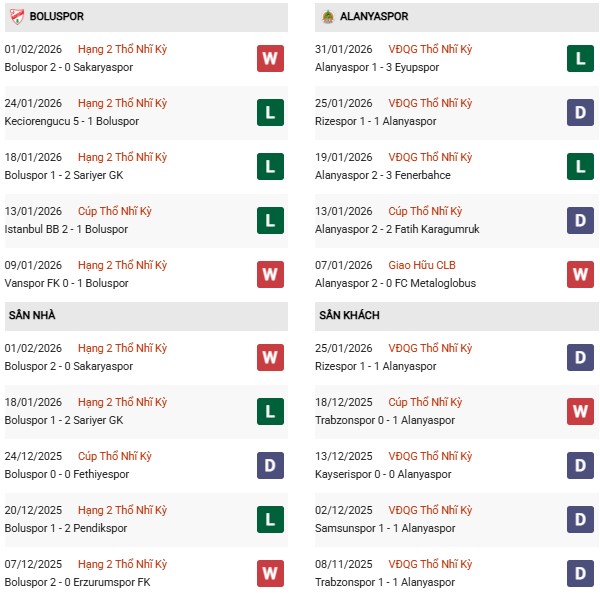Click the Alanyaspor team crest
Screen dimensions: 600x593
pyautogui.click(x=328, y=16)
